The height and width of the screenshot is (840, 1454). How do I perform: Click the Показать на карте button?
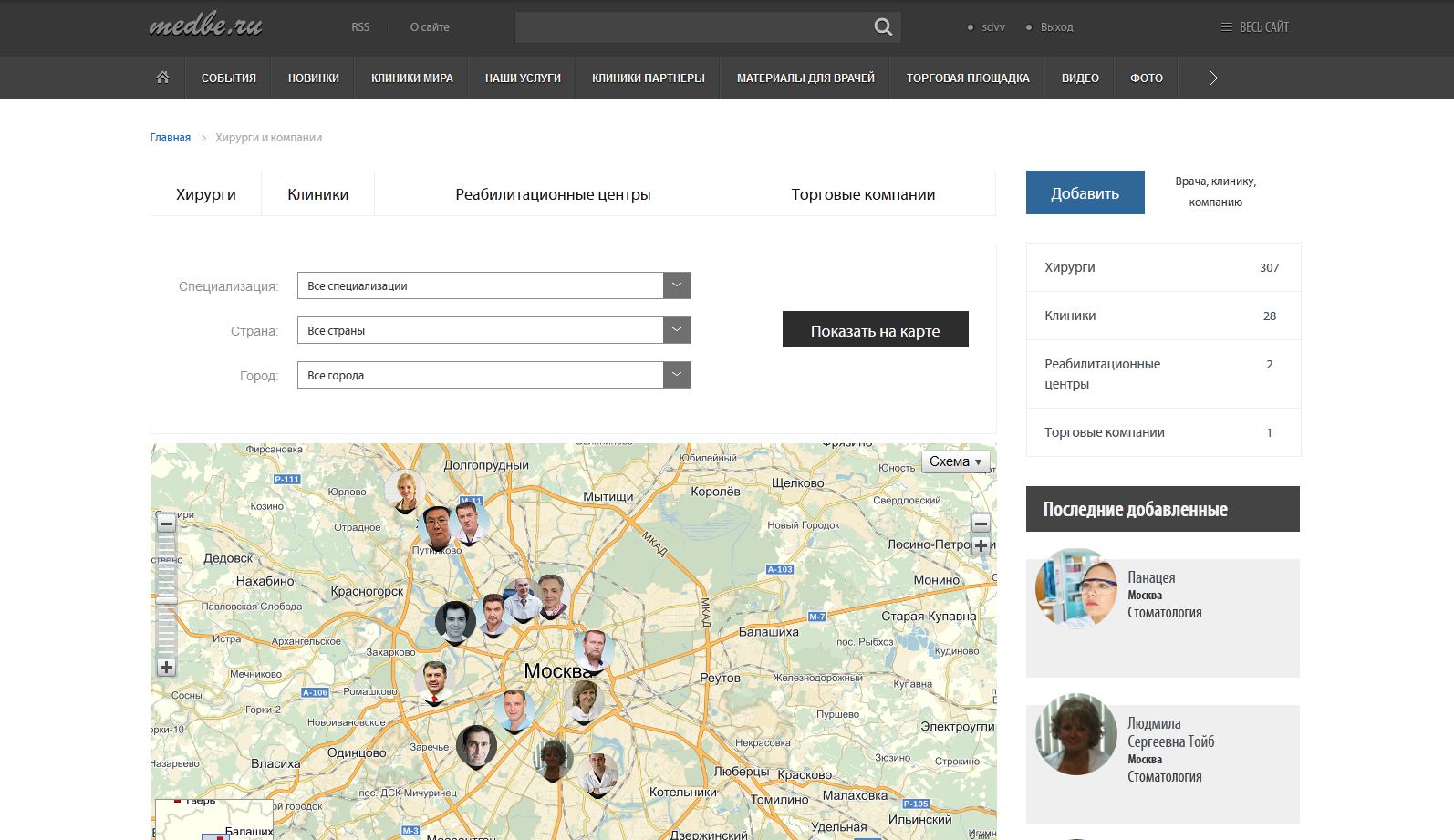tap(876, 329)
